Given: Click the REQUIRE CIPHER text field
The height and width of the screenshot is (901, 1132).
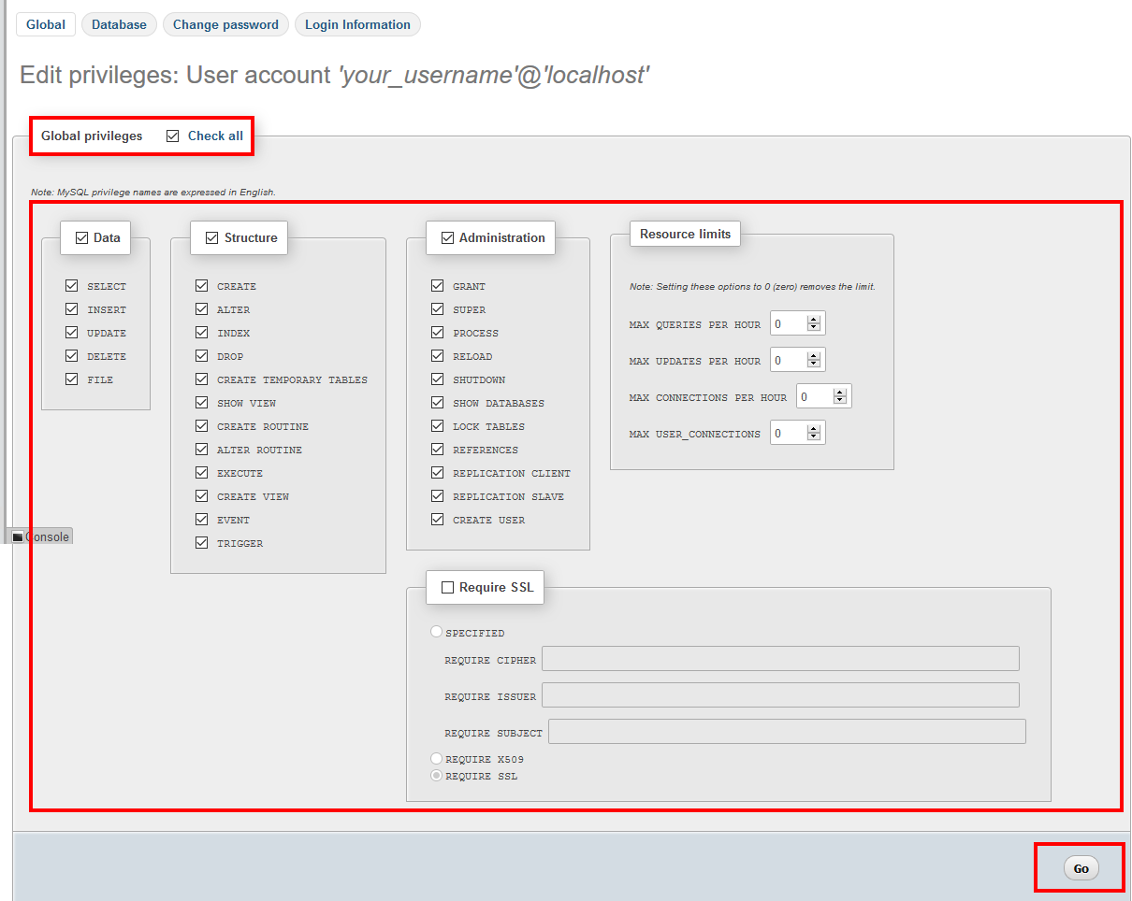Looking at the screenshot, I should click(780, 659).
